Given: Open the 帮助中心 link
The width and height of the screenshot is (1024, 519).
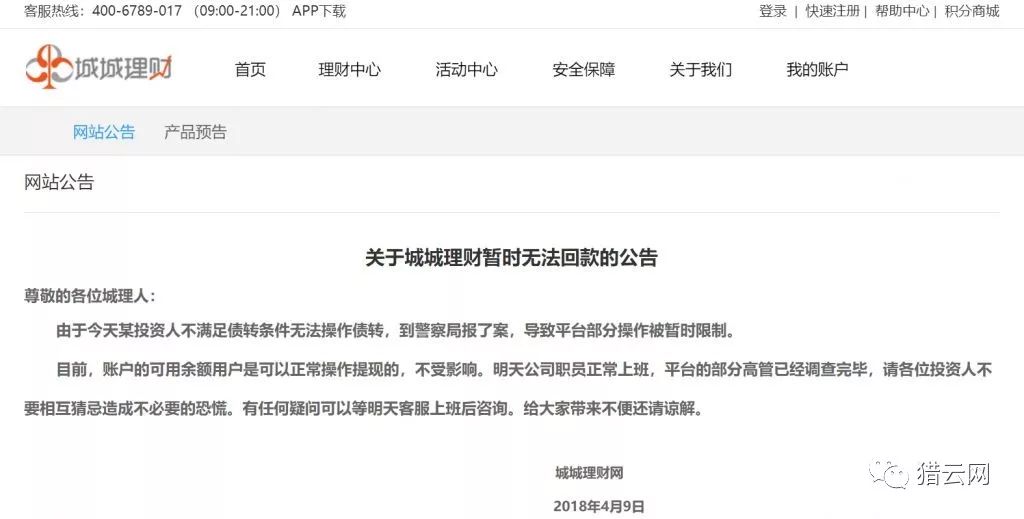Looking at the screenshot, I should [902, 11].
